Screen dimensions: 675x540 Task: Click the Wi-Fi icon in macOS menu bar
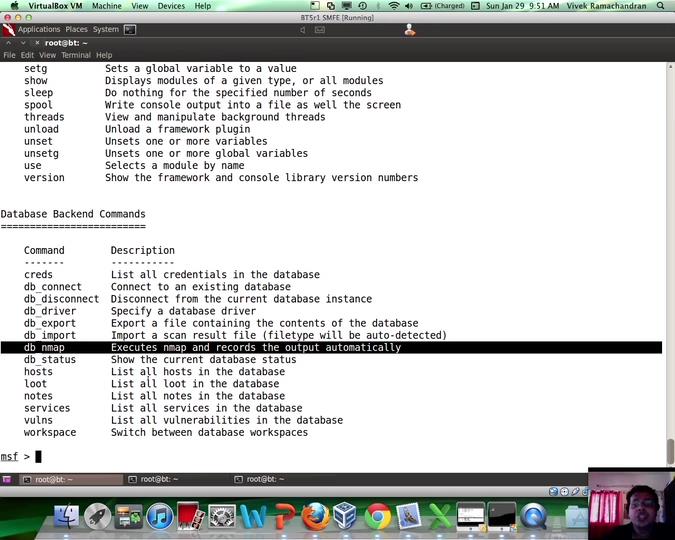click(x=393, y=6)
